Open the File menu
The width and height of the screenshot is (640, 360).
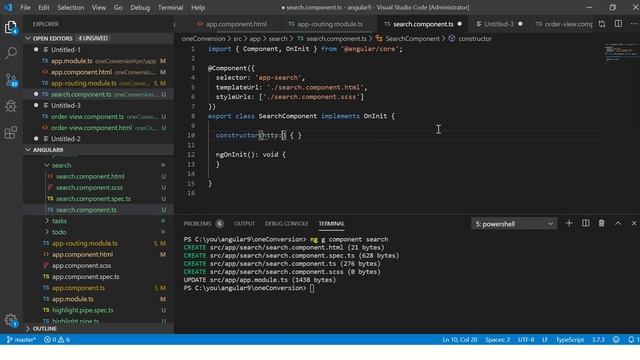(x=25, y=7)
